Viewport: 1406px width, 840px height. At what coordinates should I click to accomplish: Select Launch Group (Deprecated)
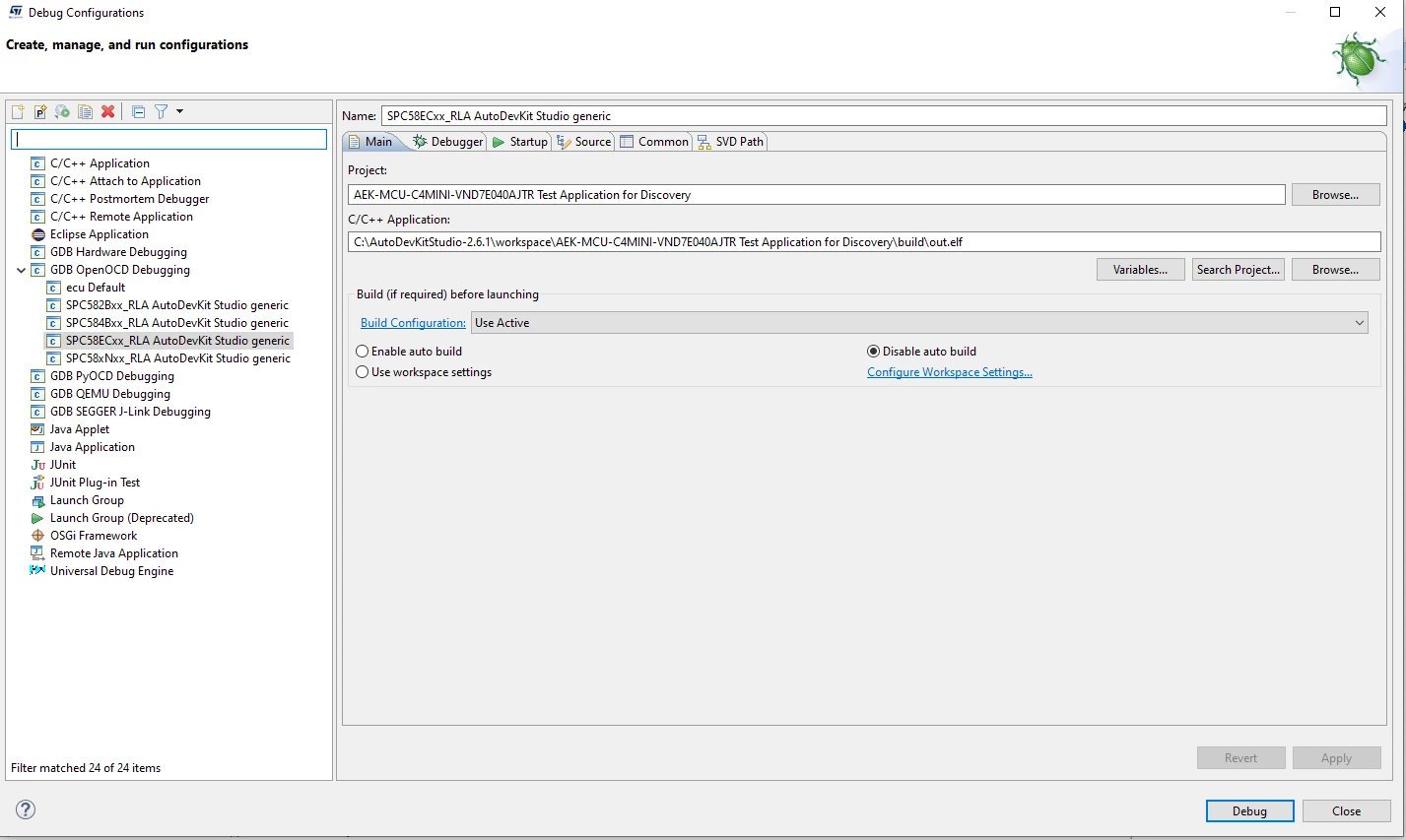(x=121, y=518)
